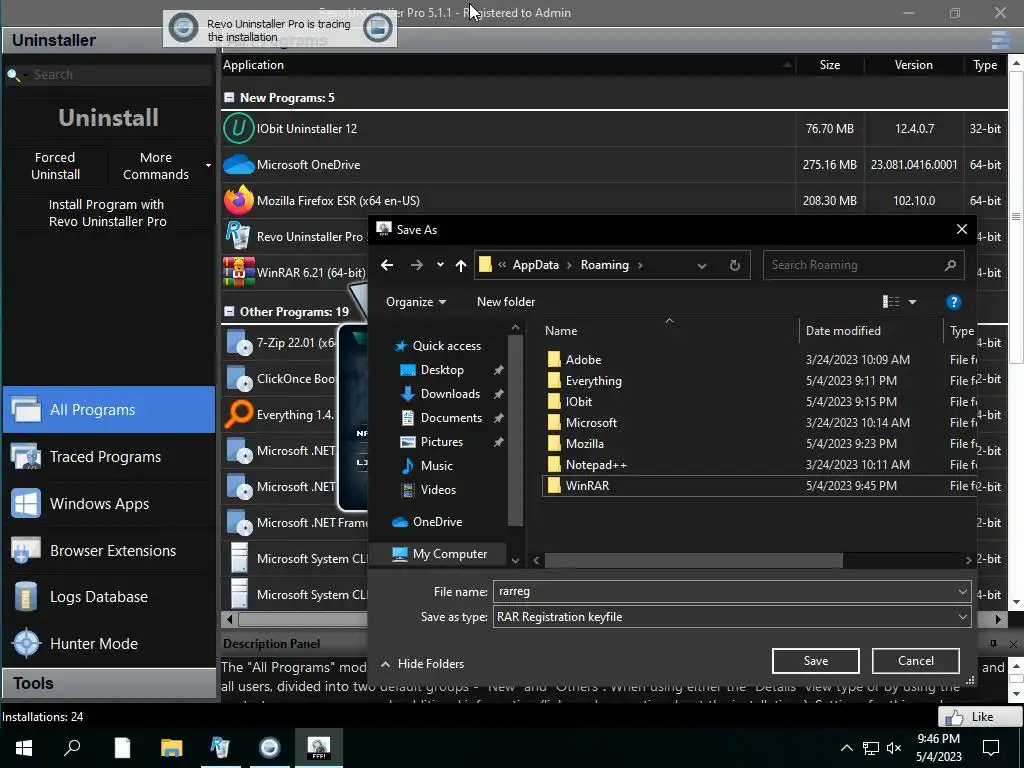This screenshot has height=768, width=1024.
Task: Collapse New Programs group
Action: point(229,97)
